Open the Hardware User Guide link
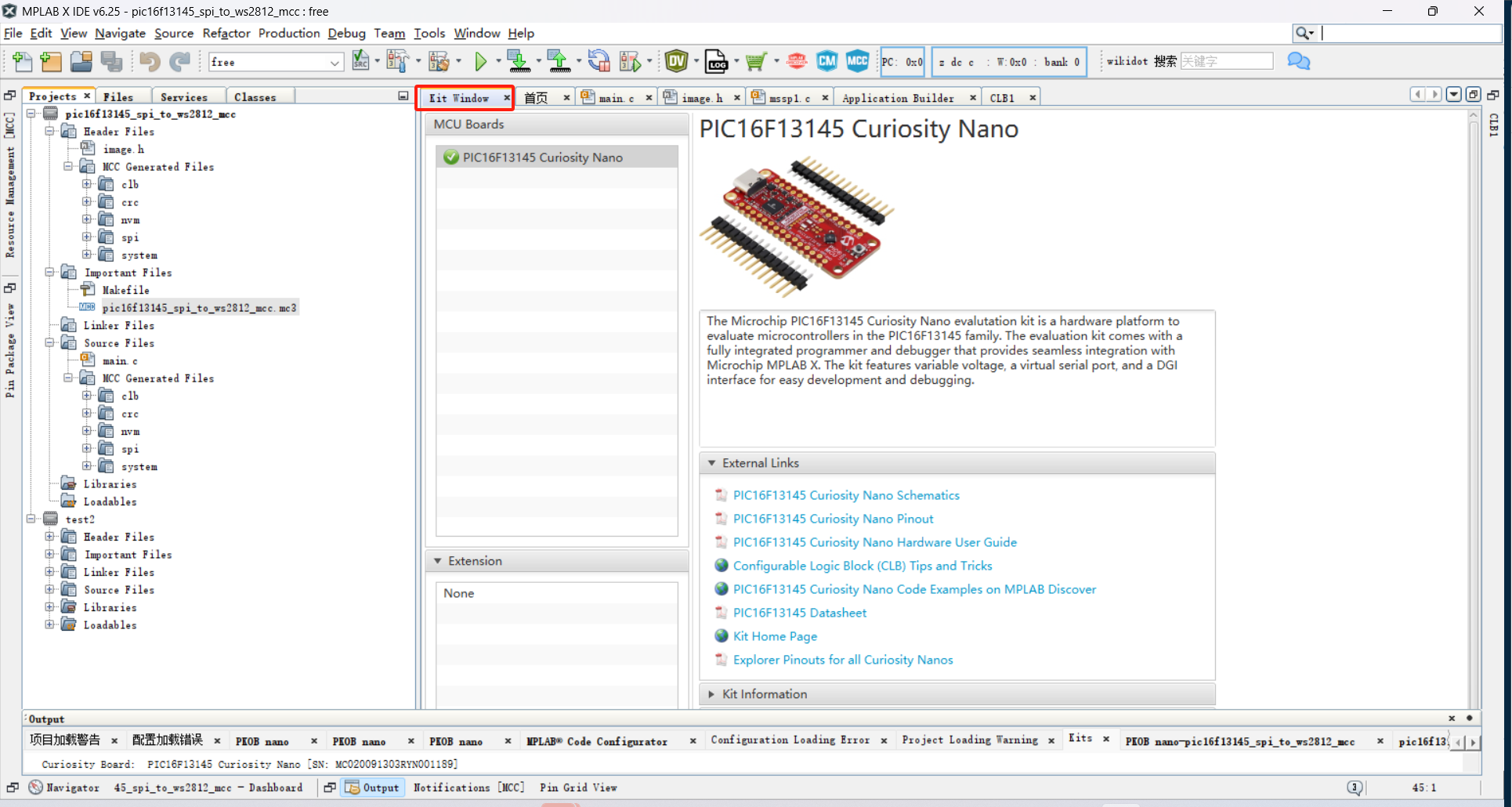The width and height of the screenshot is (1512, 807). coord(874,542)
